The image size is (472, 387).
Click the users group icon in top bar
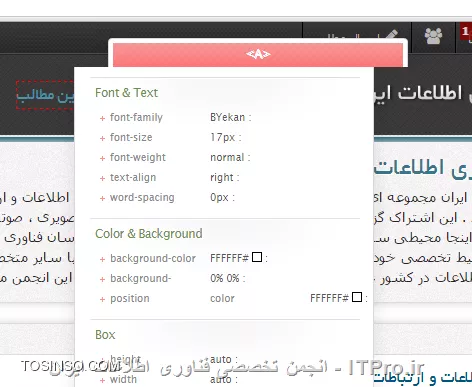coord(433,36)
